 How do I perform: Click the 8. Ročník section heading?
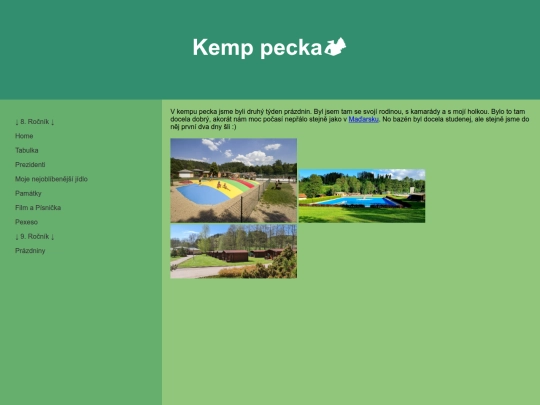34,122
